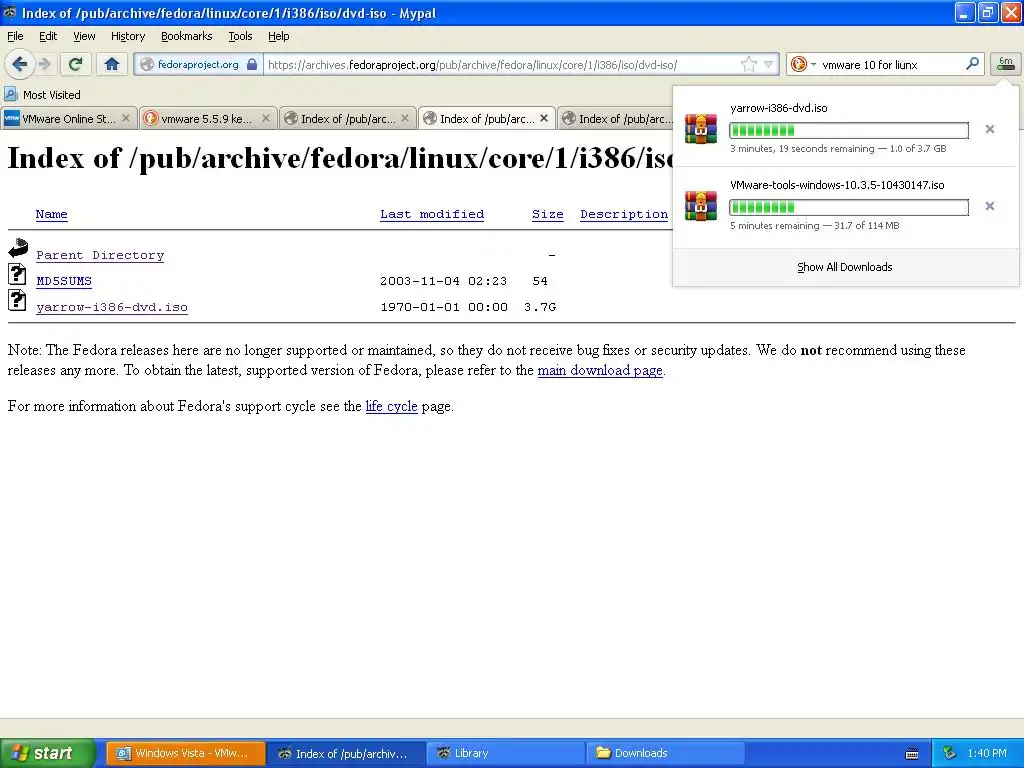Click the Parent Directory back-arrow icon
The image size is (1024, 768).
18,248
